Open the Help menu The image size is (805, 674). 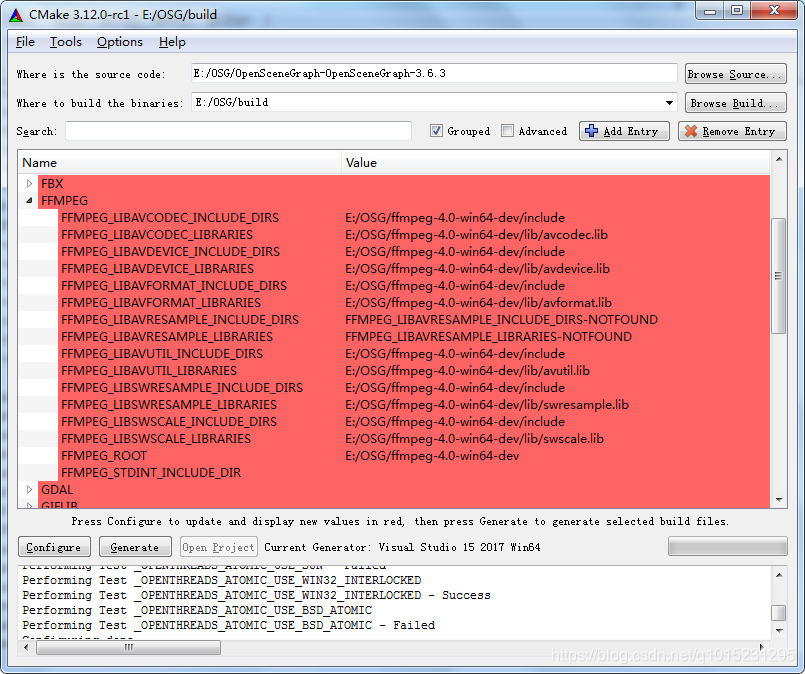[x=172, y=42]
